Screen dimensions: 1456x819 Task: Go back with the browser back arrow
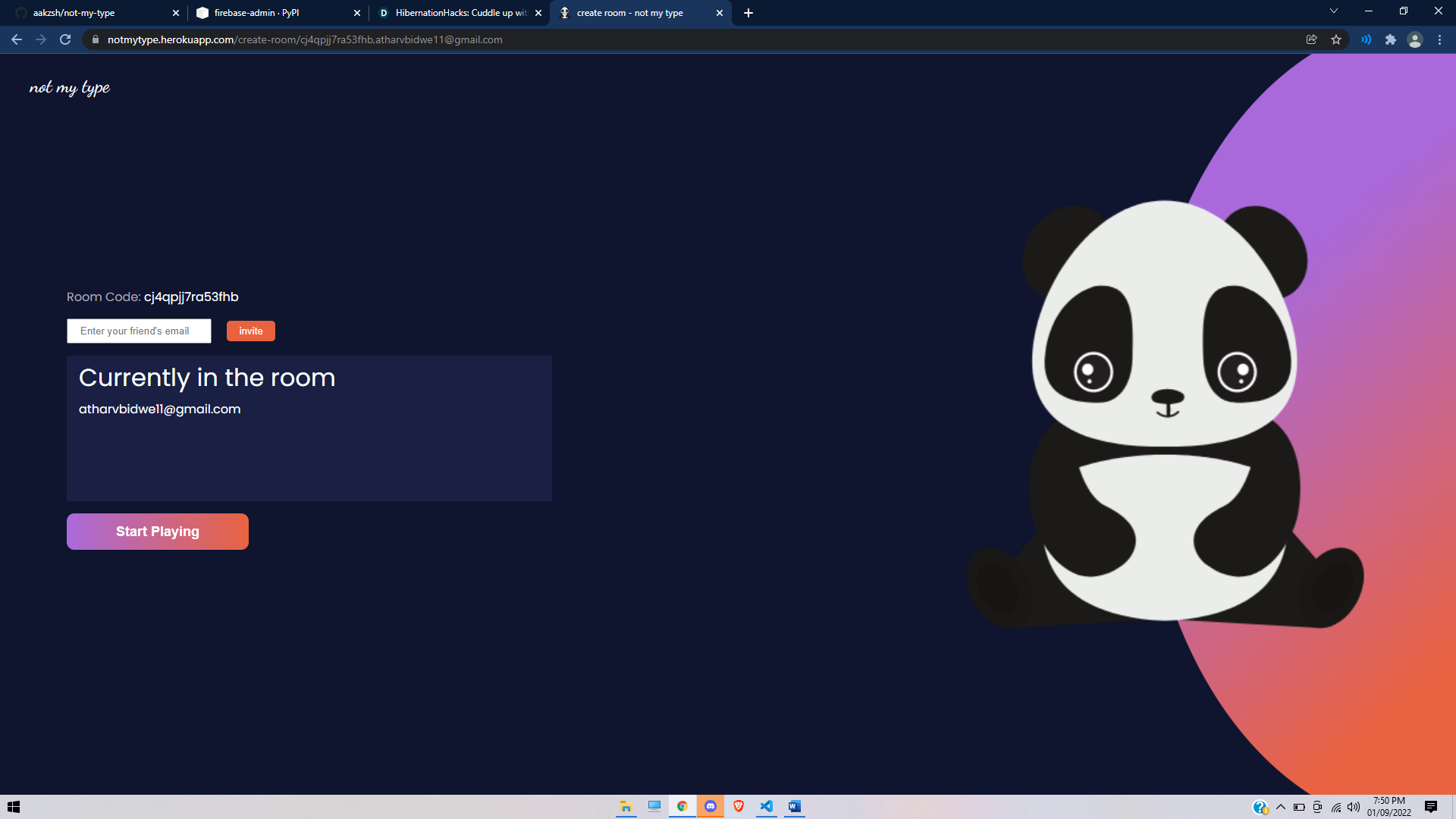coord(17,39)
